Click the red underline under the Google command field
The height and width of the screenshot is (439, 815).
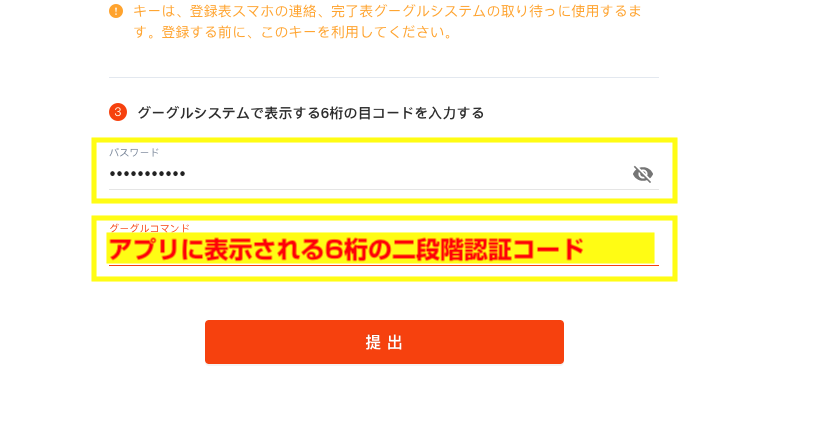384,265
